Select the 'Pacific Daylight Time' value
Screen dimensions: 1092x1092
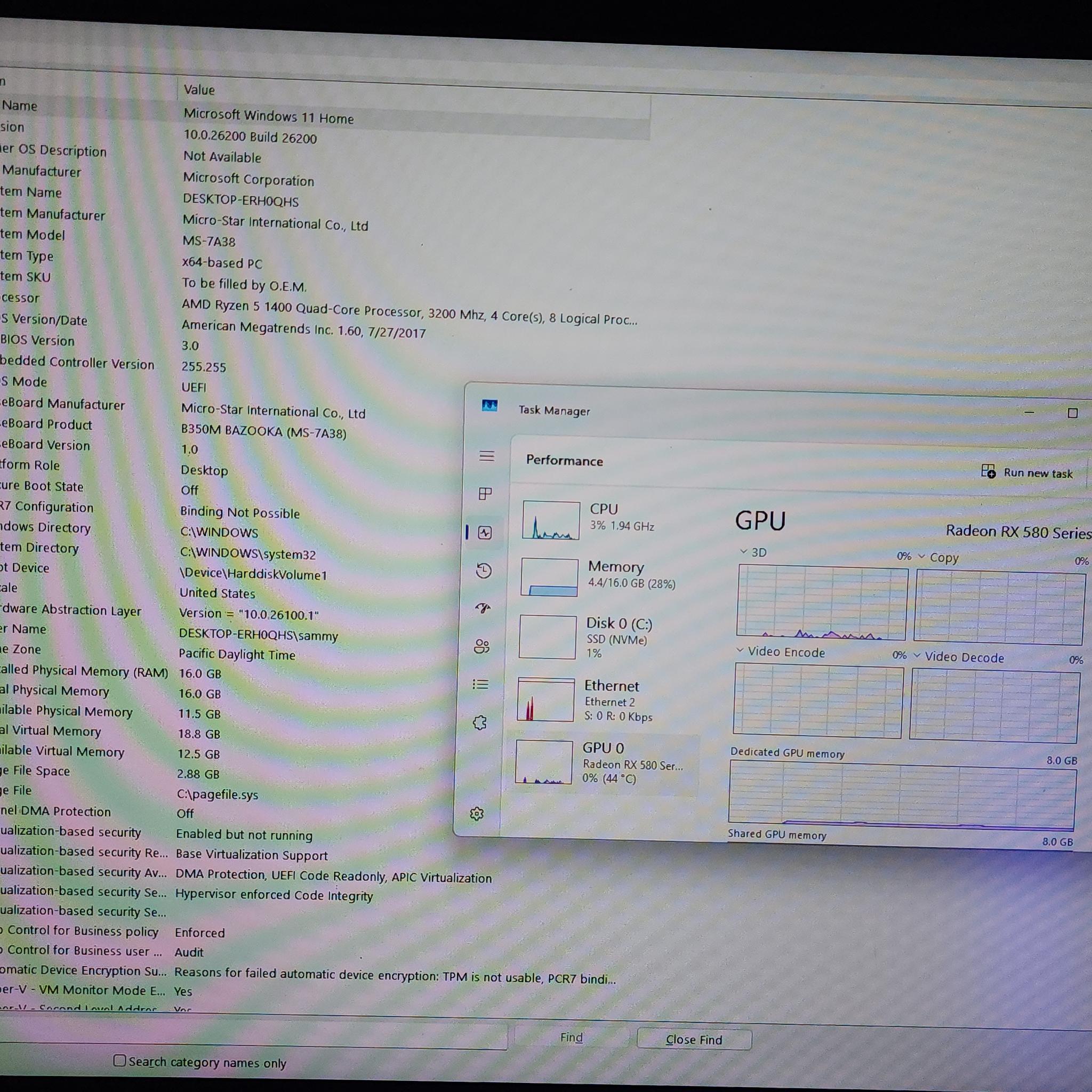(237, 654)
